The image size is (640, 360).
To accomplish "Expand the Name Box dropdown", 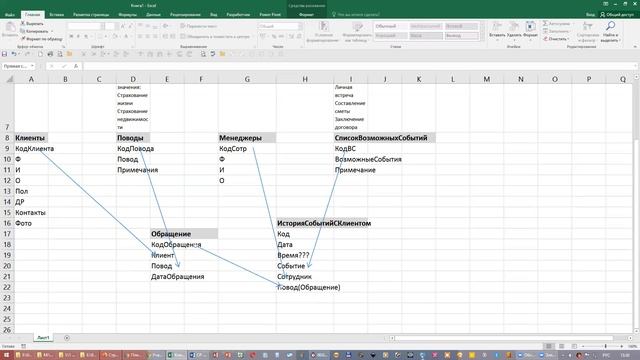I will pyautogui.click(x=32, y=66).
